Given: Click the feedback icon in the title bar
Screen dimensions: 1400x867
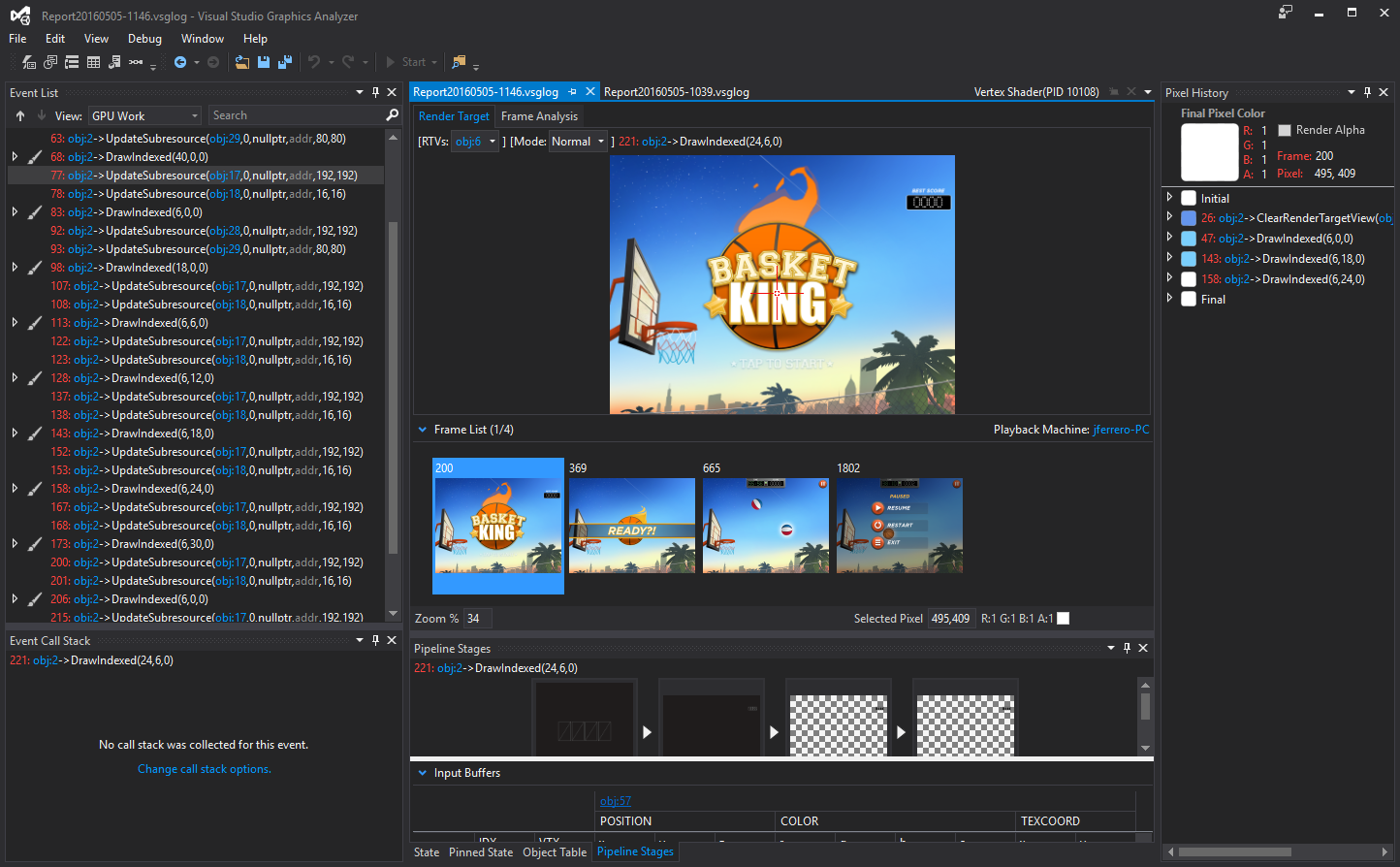Looking at the screenshot, I should 1286,12.
